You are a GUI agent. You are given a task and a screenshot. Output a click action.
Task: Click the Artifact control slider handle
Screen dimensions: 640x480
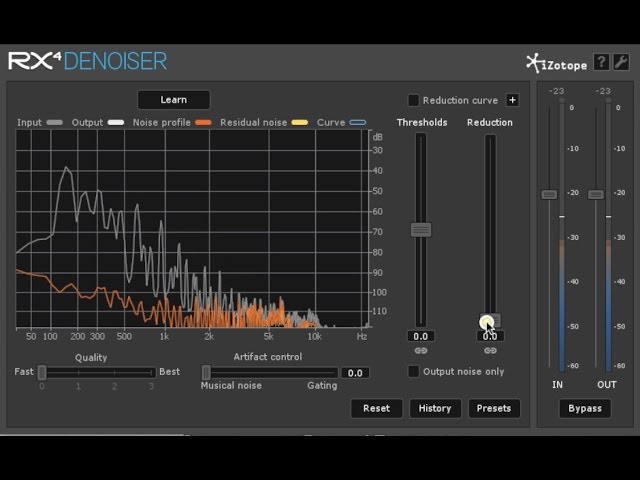206,372
